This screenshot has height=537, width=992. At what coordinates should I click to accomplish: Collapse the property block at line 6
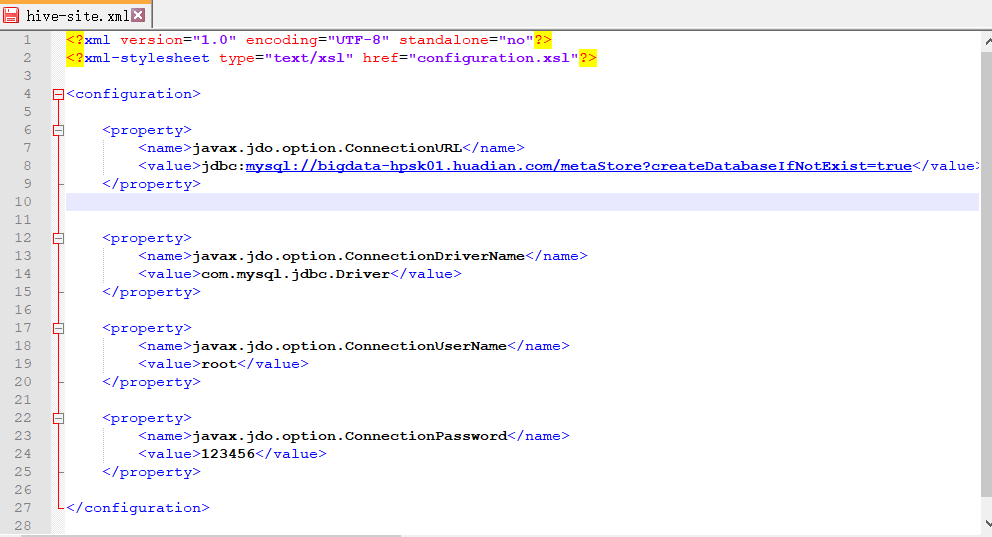pyautogui.click(x=58, y=130)
